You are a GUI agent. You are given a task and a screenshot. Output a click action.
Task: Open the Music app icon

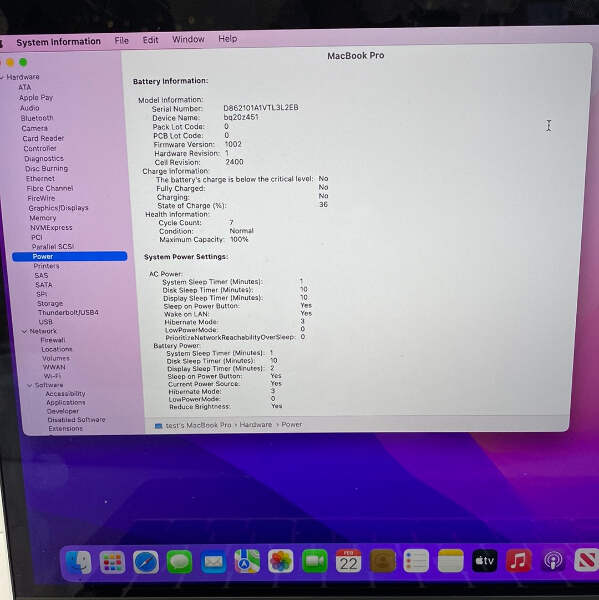point(519,561)
